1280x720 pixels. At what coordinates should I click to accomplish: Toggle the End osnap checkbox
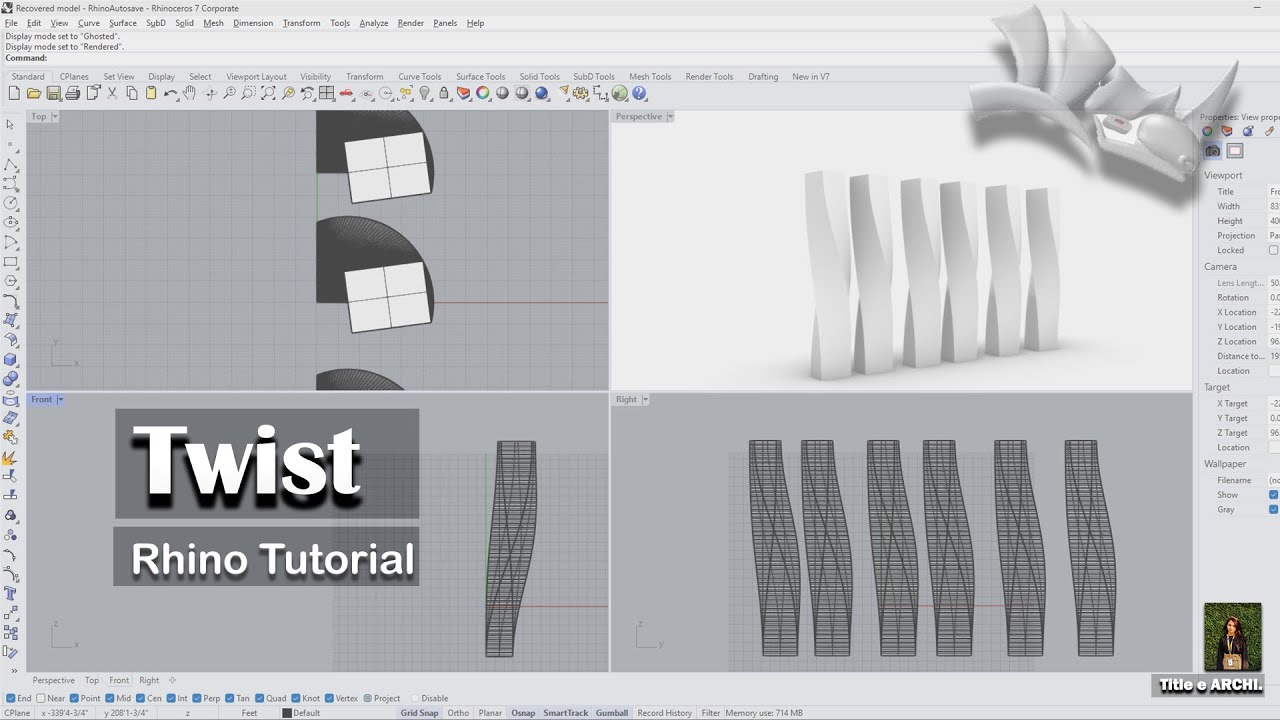[11, 698]
